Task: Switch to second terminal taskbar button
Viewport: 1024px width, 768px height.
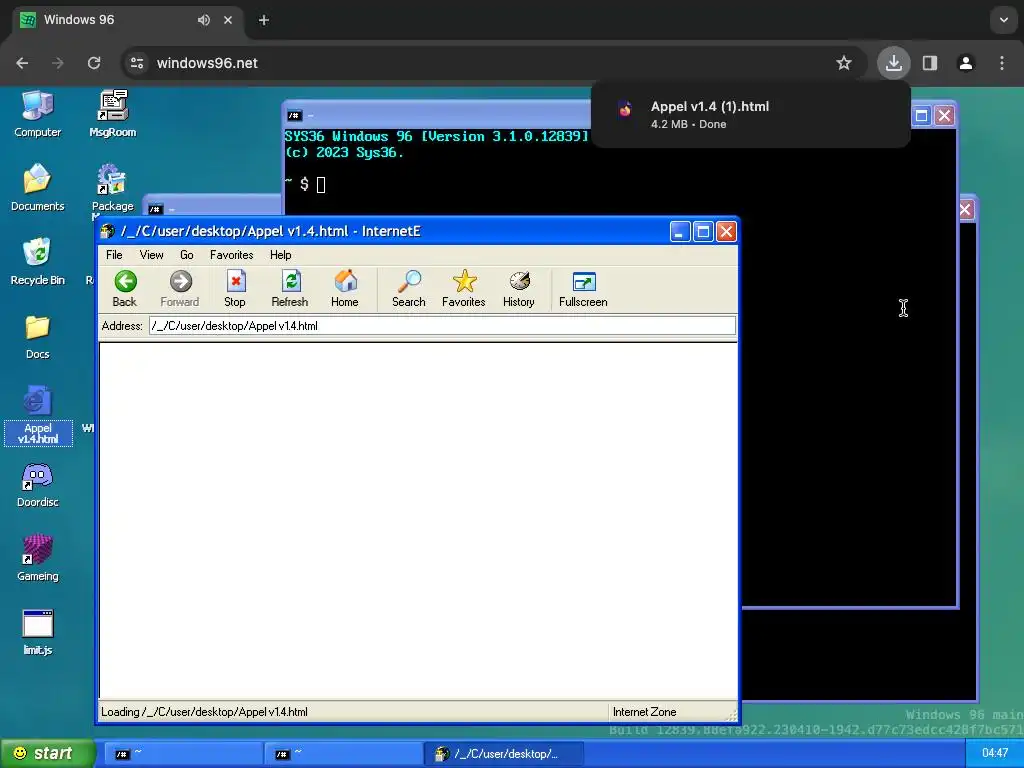Action: pyautogui.click(x=343, y=754)
